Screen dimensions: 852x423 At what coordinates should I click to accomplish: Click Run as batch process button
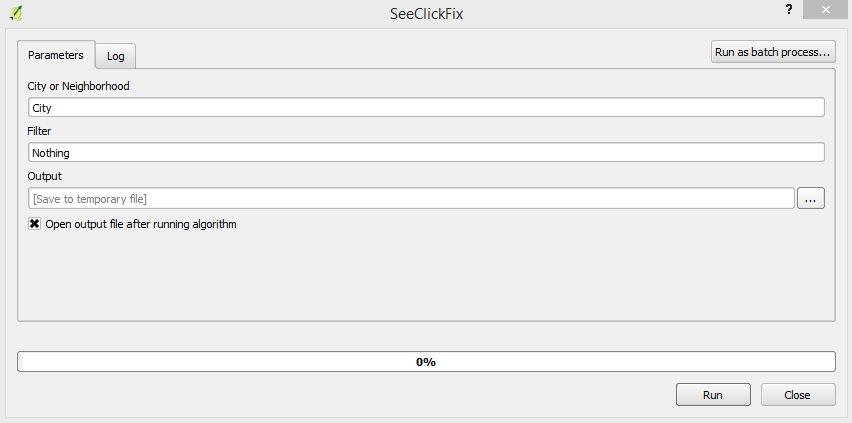point(773,51)
